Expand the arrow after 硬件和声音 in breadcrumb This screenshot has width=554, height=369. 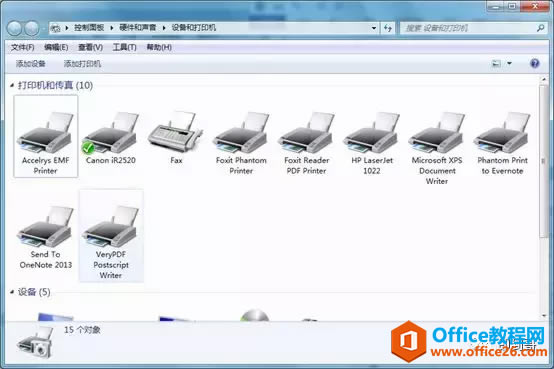pos(164,28)
